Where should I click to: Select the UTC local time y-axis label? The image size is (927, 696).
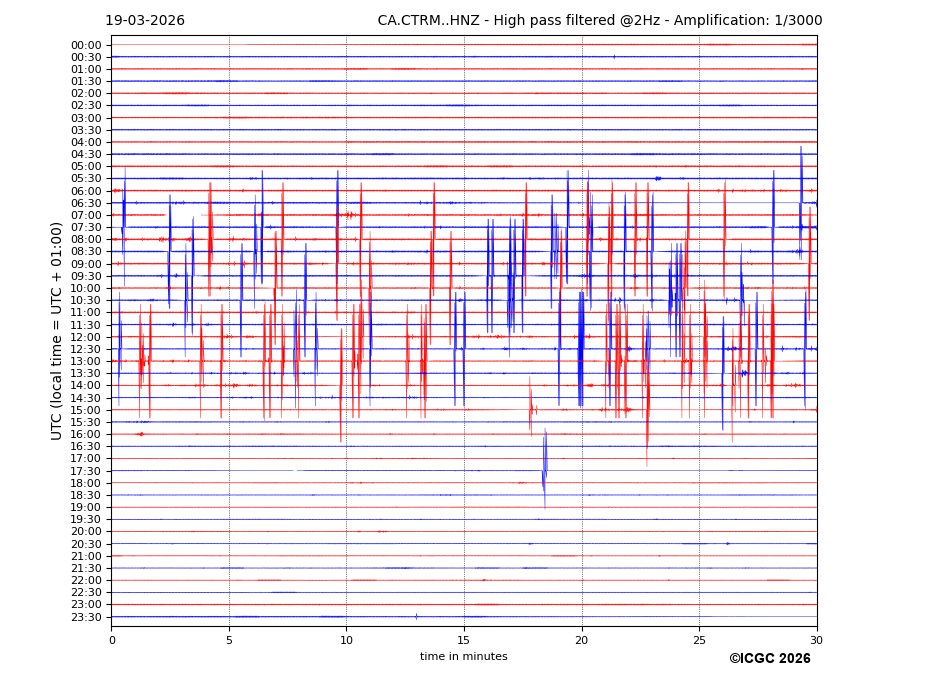tap(57, 331)
